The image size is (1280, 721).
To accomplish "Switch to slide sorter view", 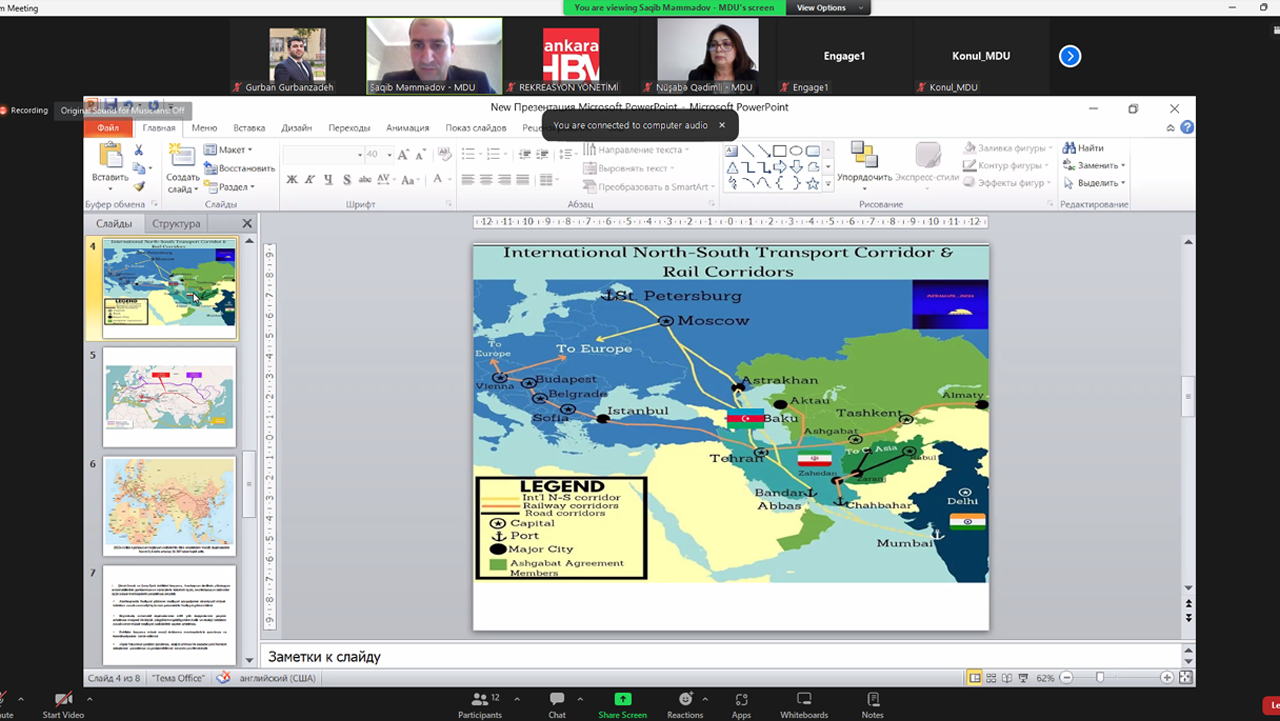I will [991, 678].
